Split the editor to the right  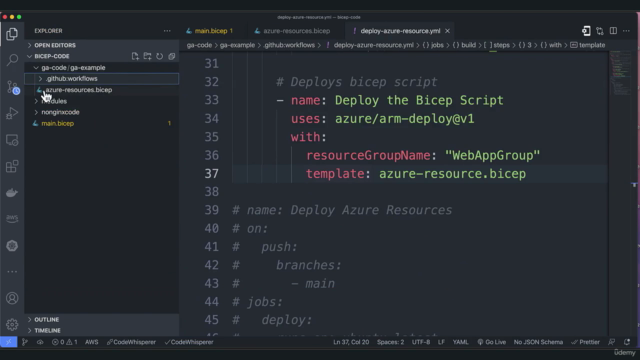point(613,31)
